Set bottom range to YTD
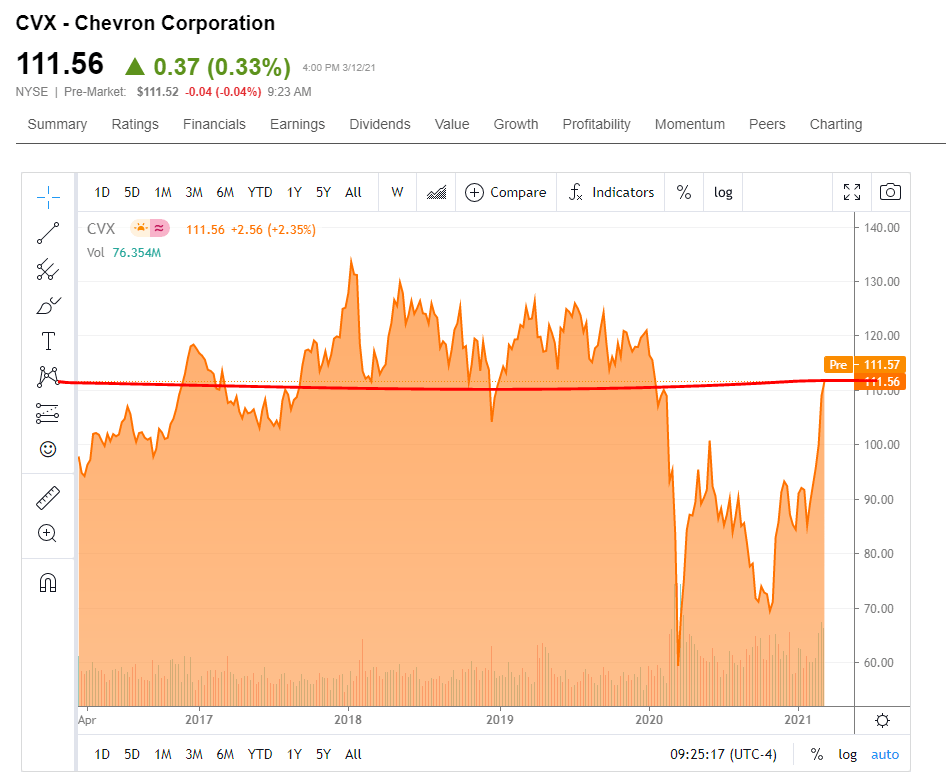 [x=260, y=754]
